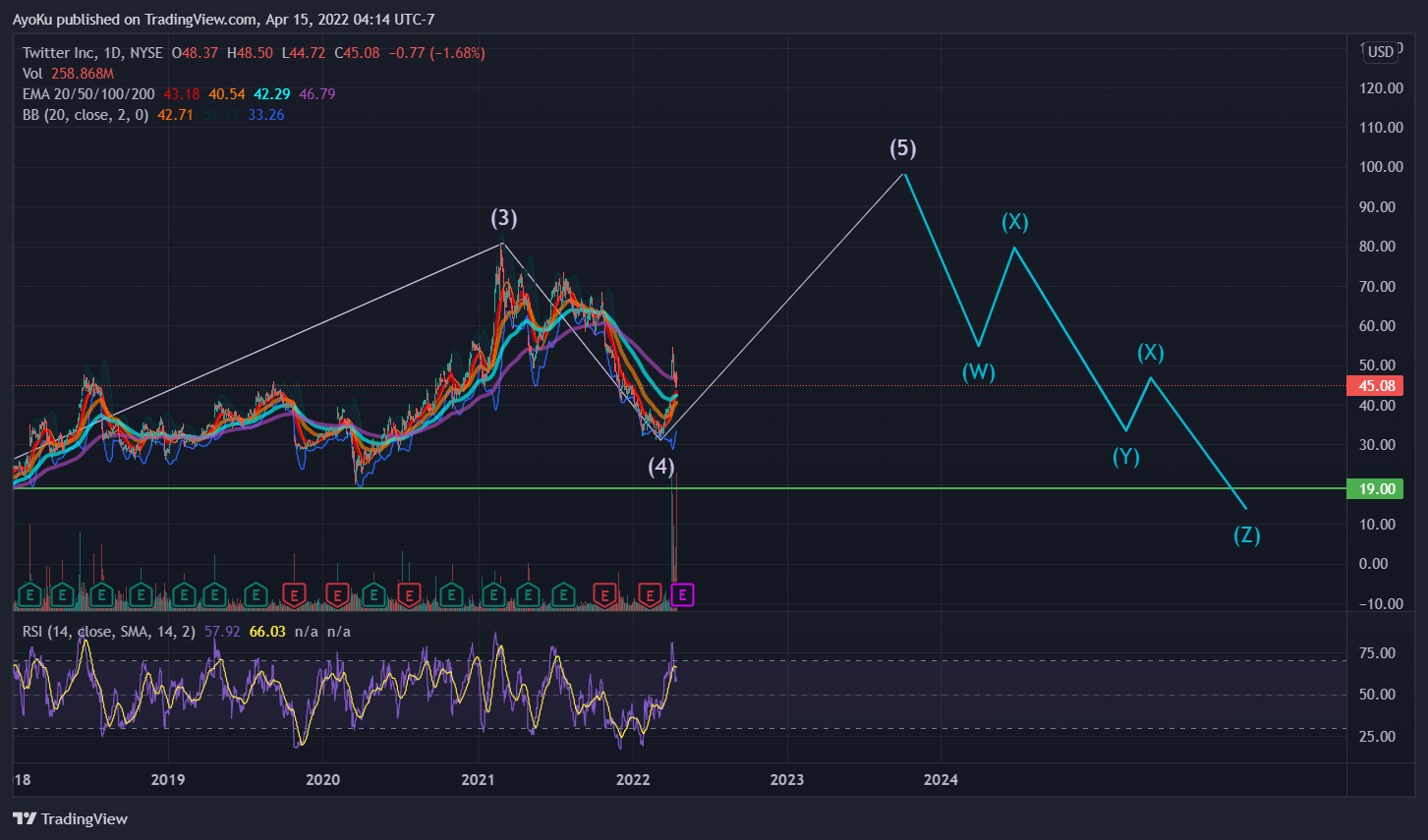Click the 75.00 RSI axis value
The height and width of the screenshot is (840, 1428).
pos(1377,653)
